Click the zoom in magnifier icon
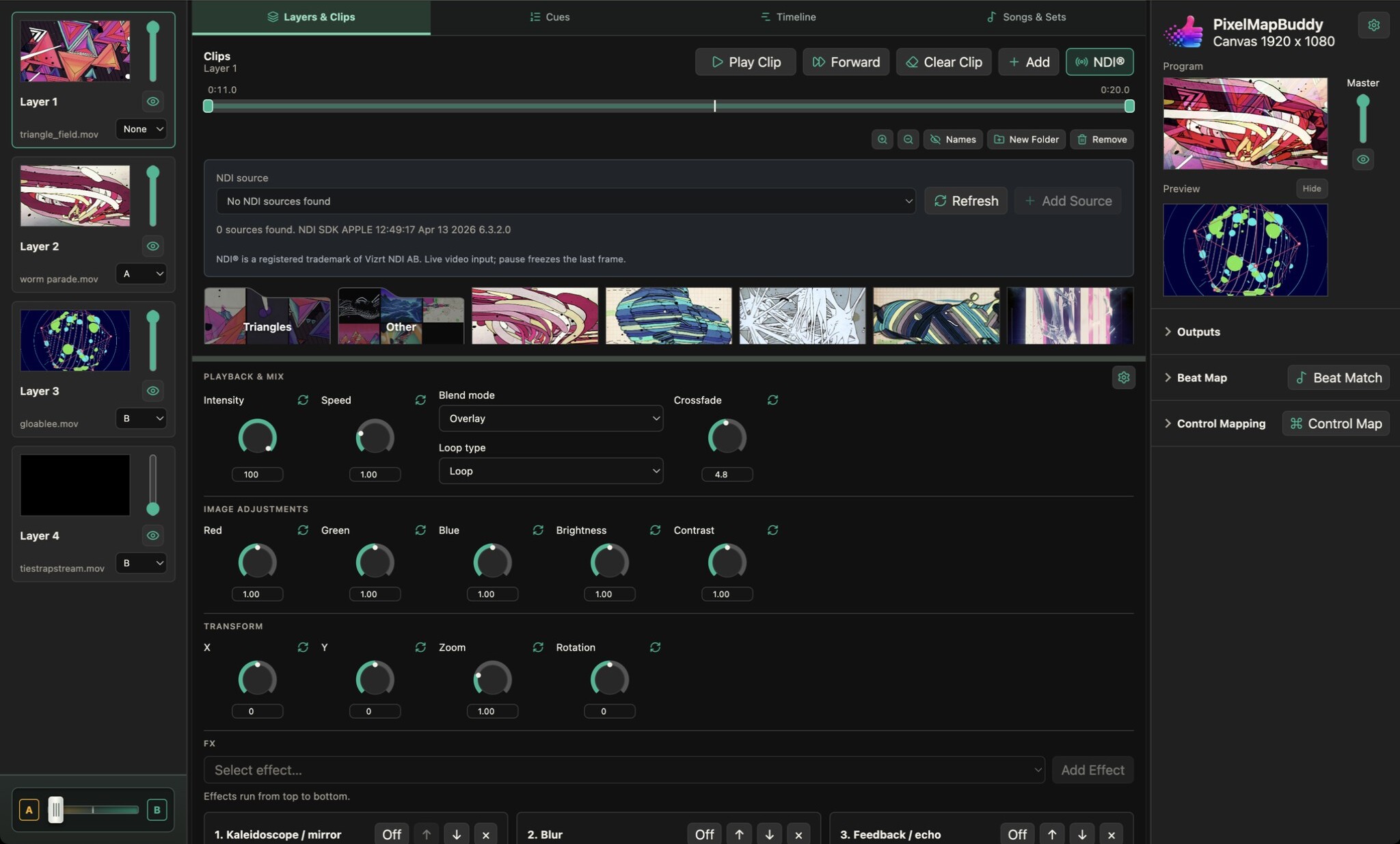Viewport: 1400px width, 844px height. click(x=882, y=140)
